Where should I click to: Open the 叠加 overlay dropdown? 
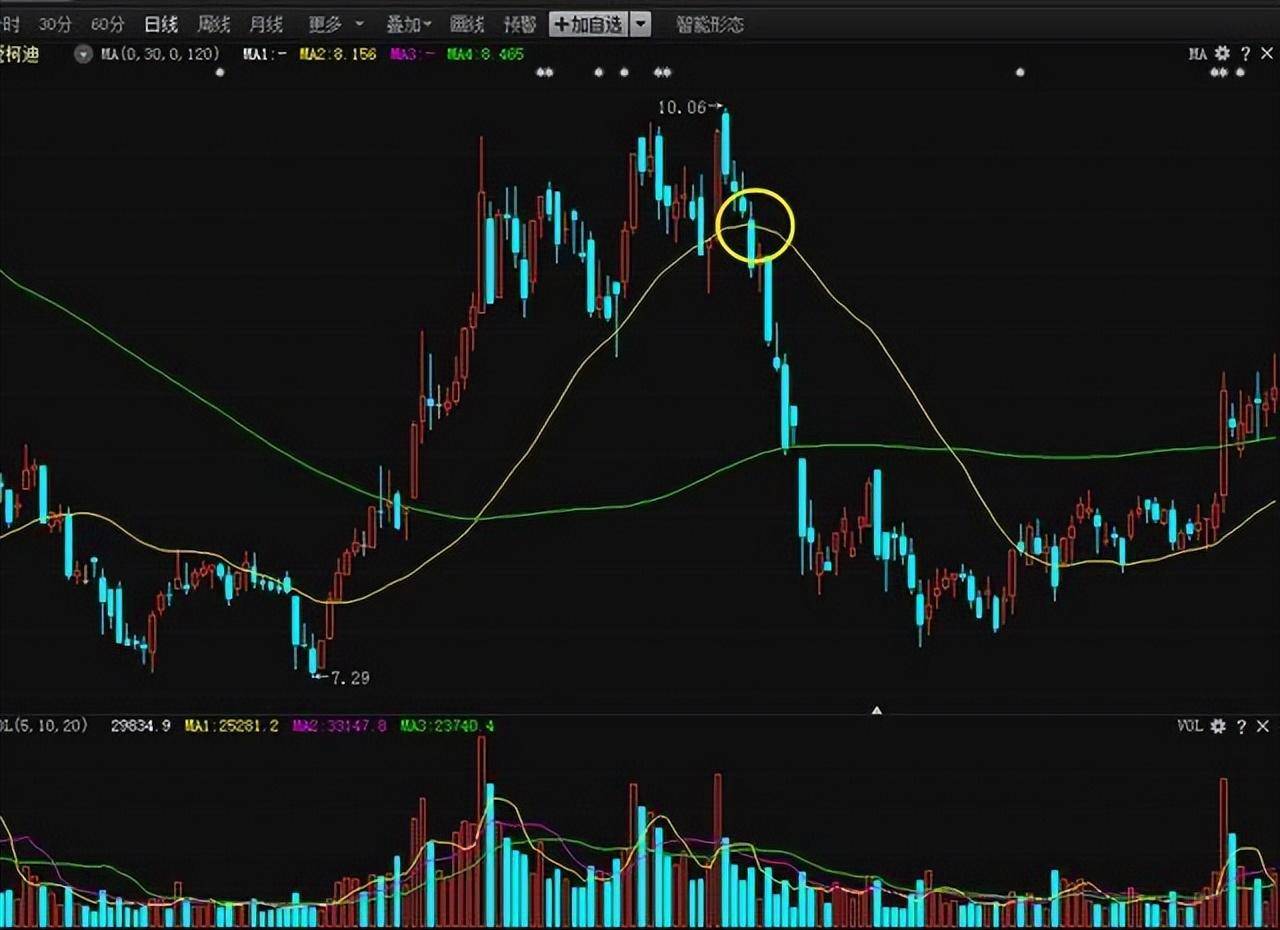point(409,24)
